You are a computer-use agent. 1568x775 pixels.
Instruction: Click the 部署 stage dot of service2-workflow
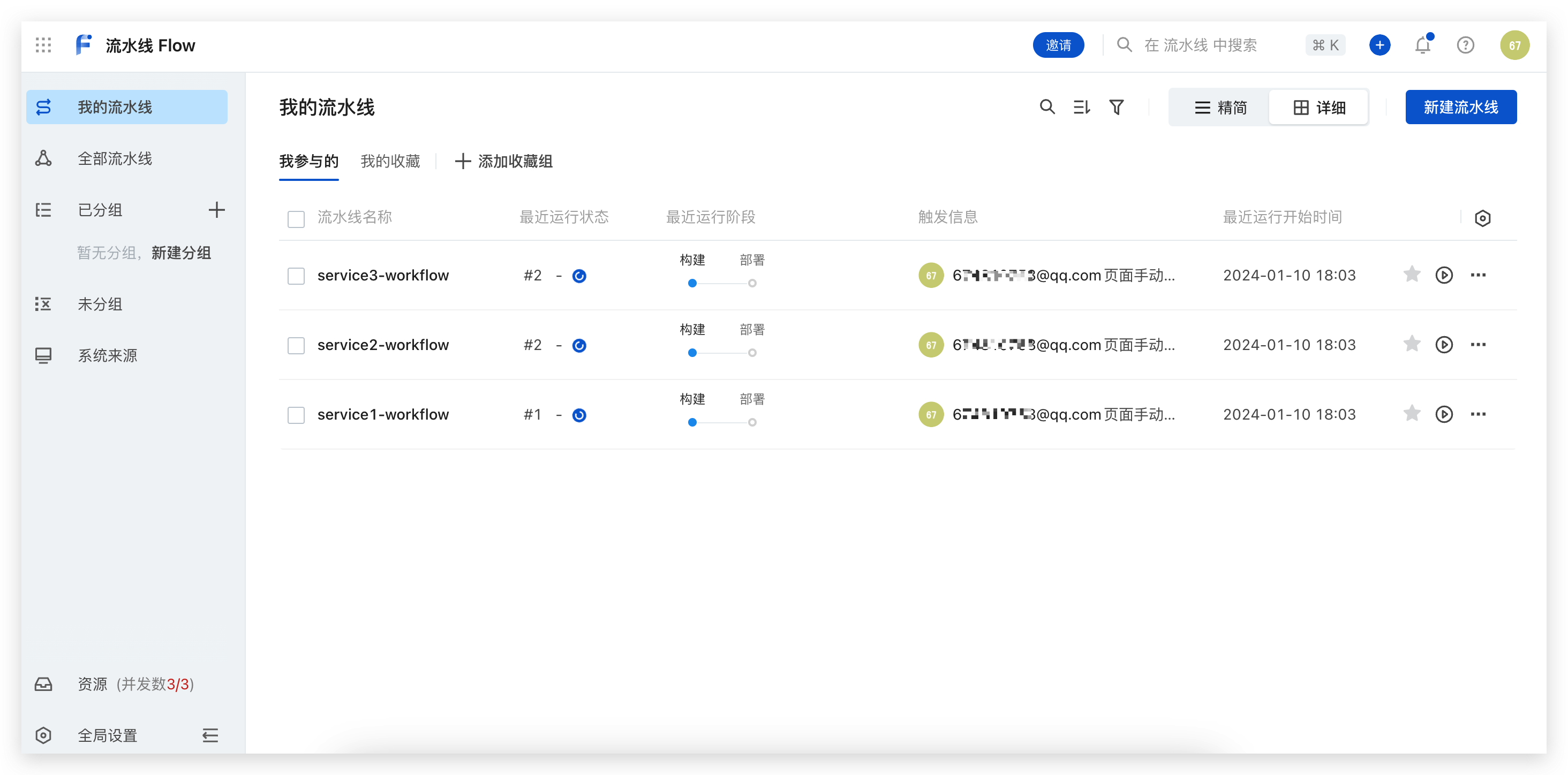tap(752, 353)
